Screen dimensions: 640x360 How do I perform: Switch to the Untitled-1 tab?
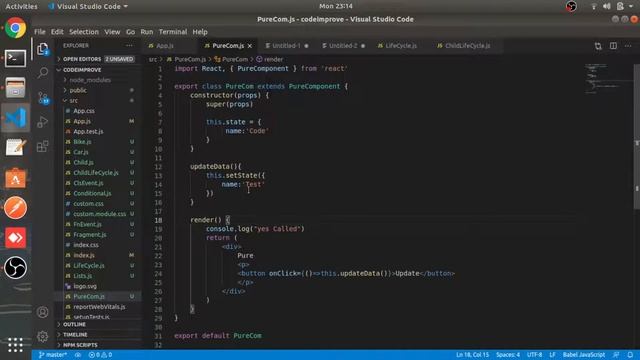[x=287, y=46]
